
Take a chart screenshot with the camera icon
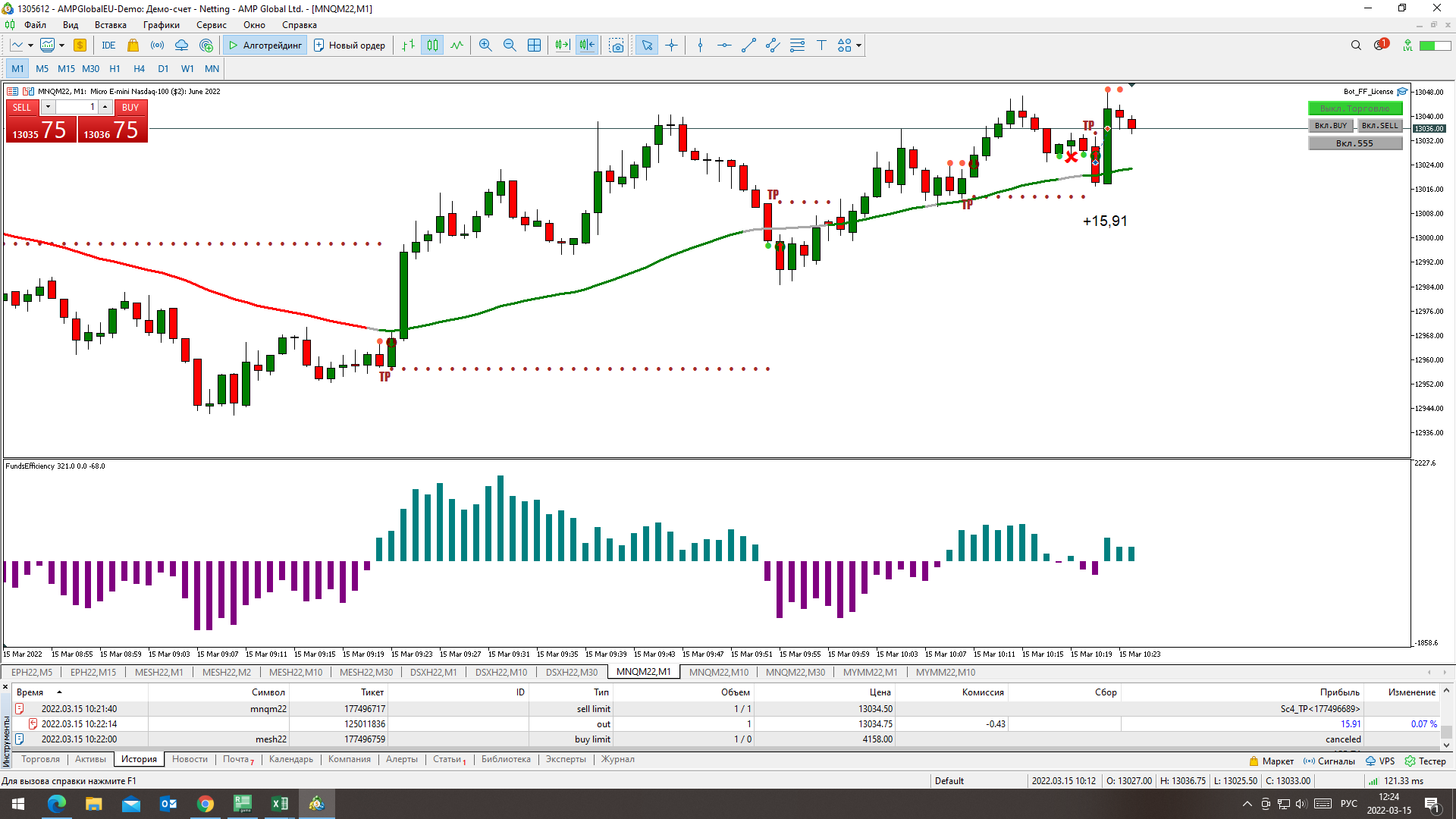[617, 45]
